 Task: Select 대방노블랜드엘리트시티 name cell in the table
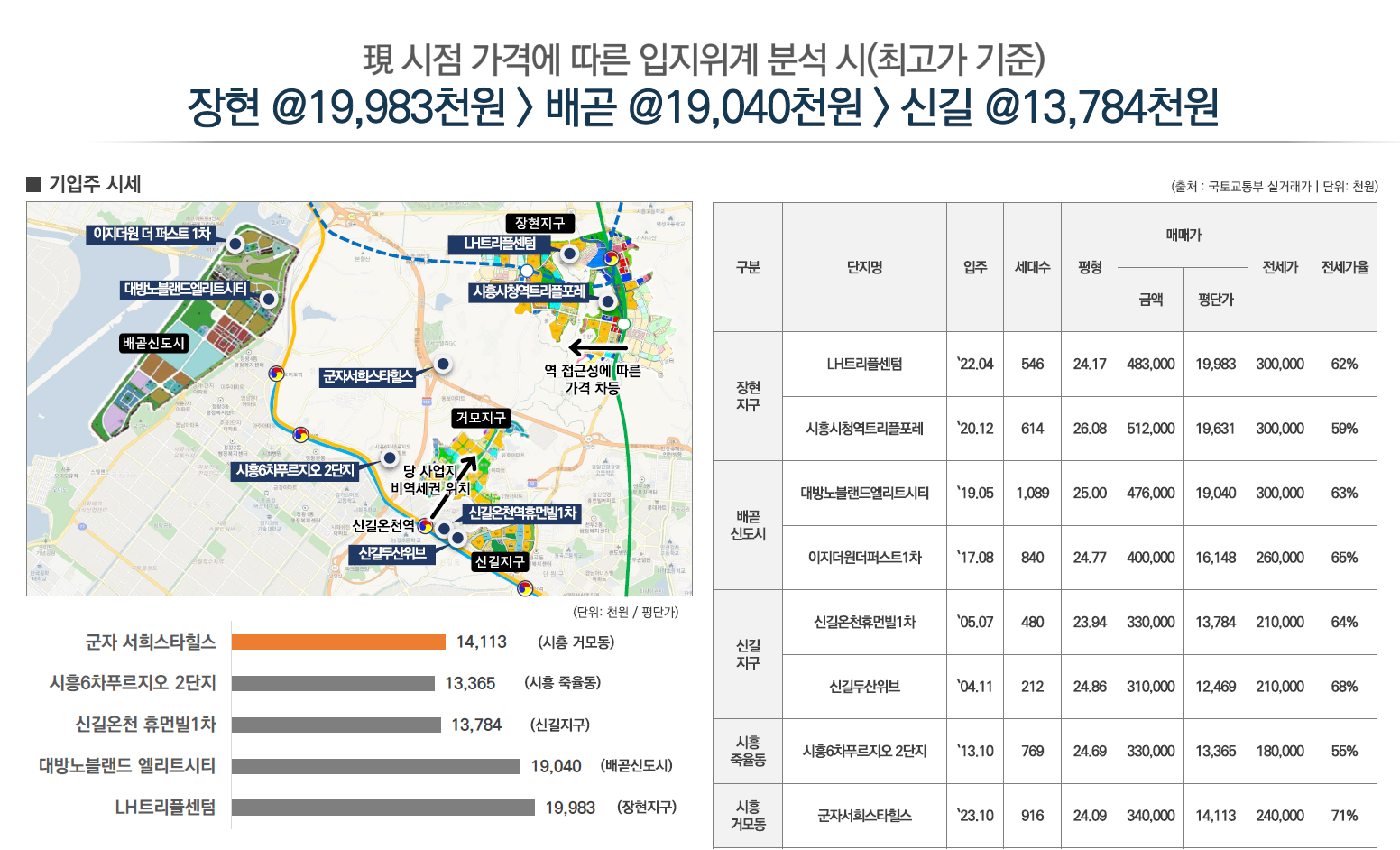(x=864, y=494)
